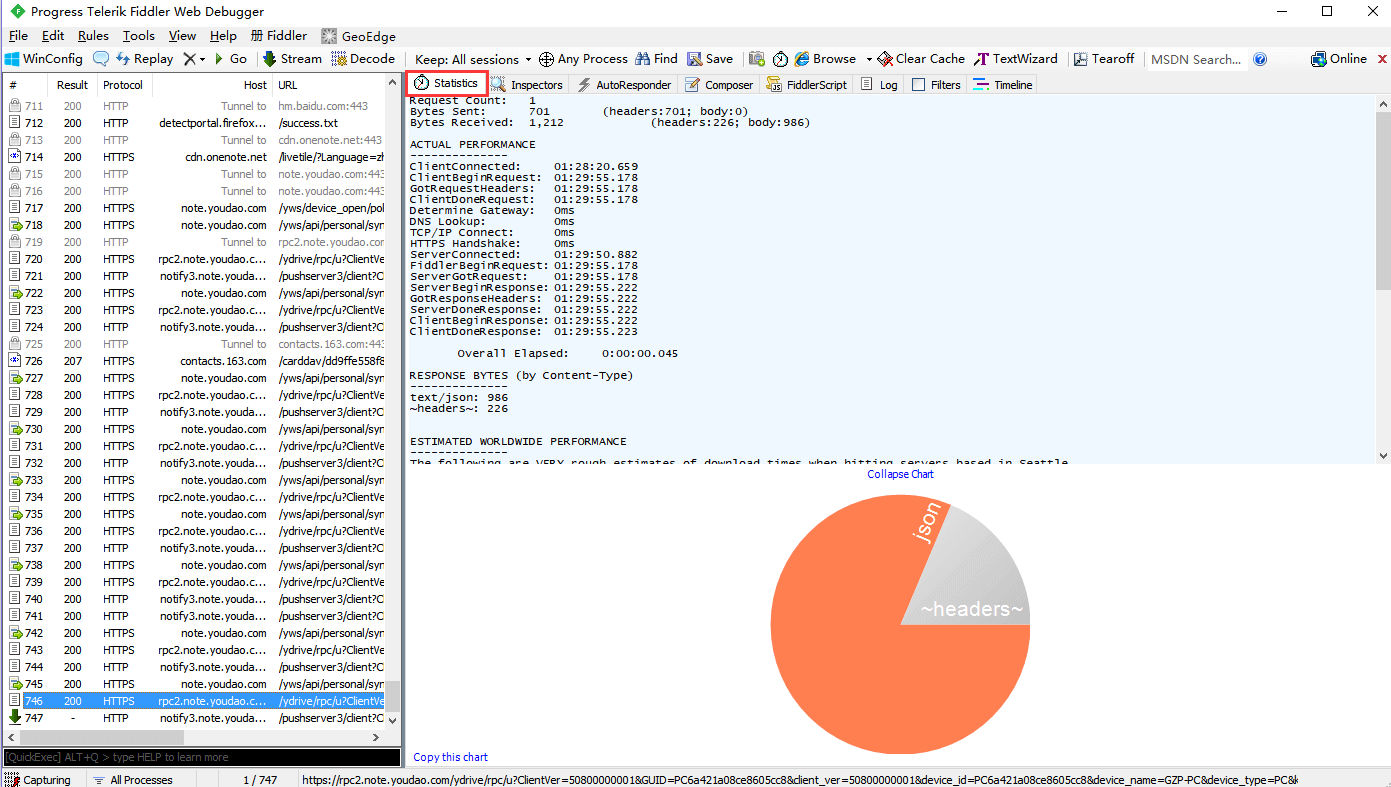
Task: Click the Comment speech bubble icon
Action: click(101, 59)
